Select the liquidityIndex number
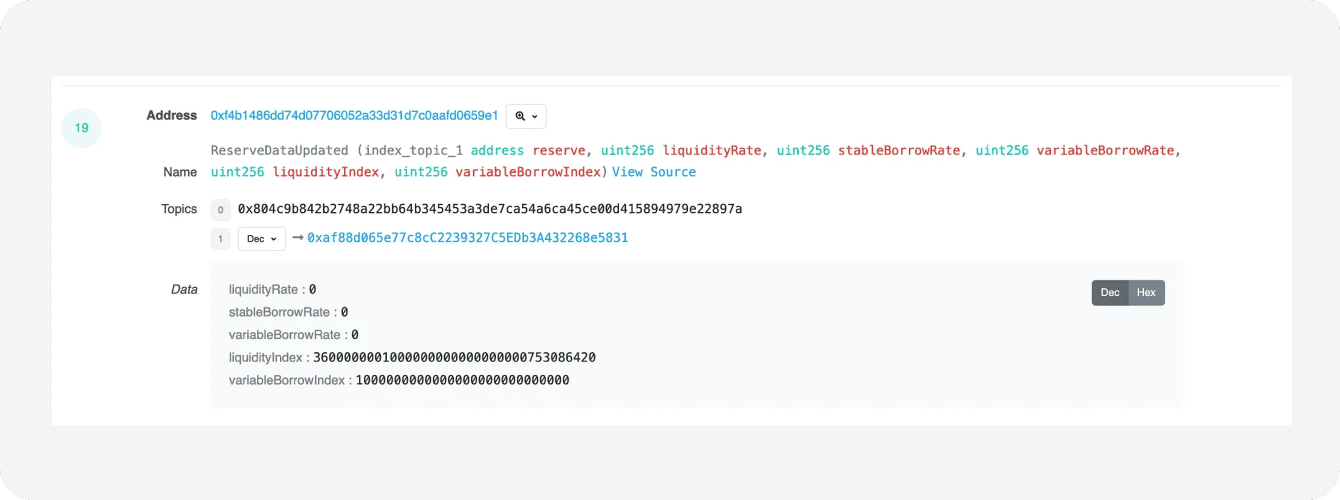1340x500 pixels. click(455, 357)
